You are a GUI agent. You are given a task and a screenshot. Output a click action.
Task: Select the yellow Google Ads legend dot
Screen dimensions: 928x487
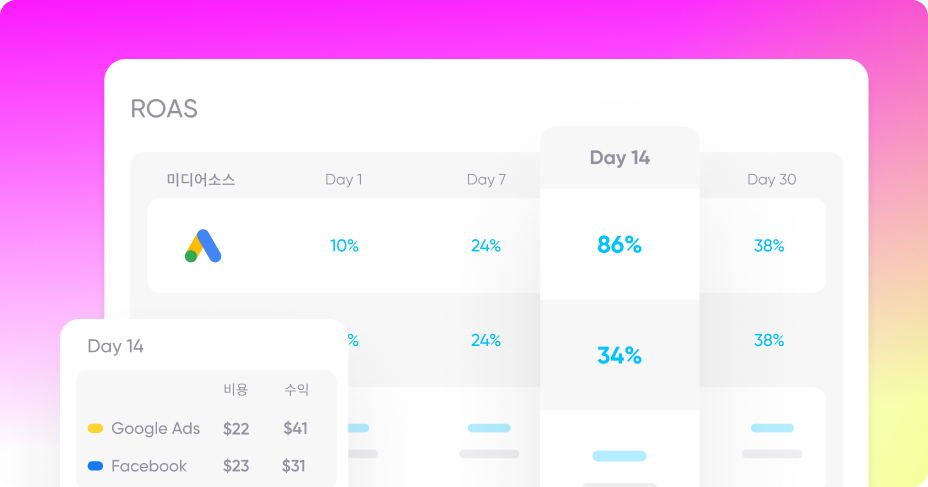(95, 428)
